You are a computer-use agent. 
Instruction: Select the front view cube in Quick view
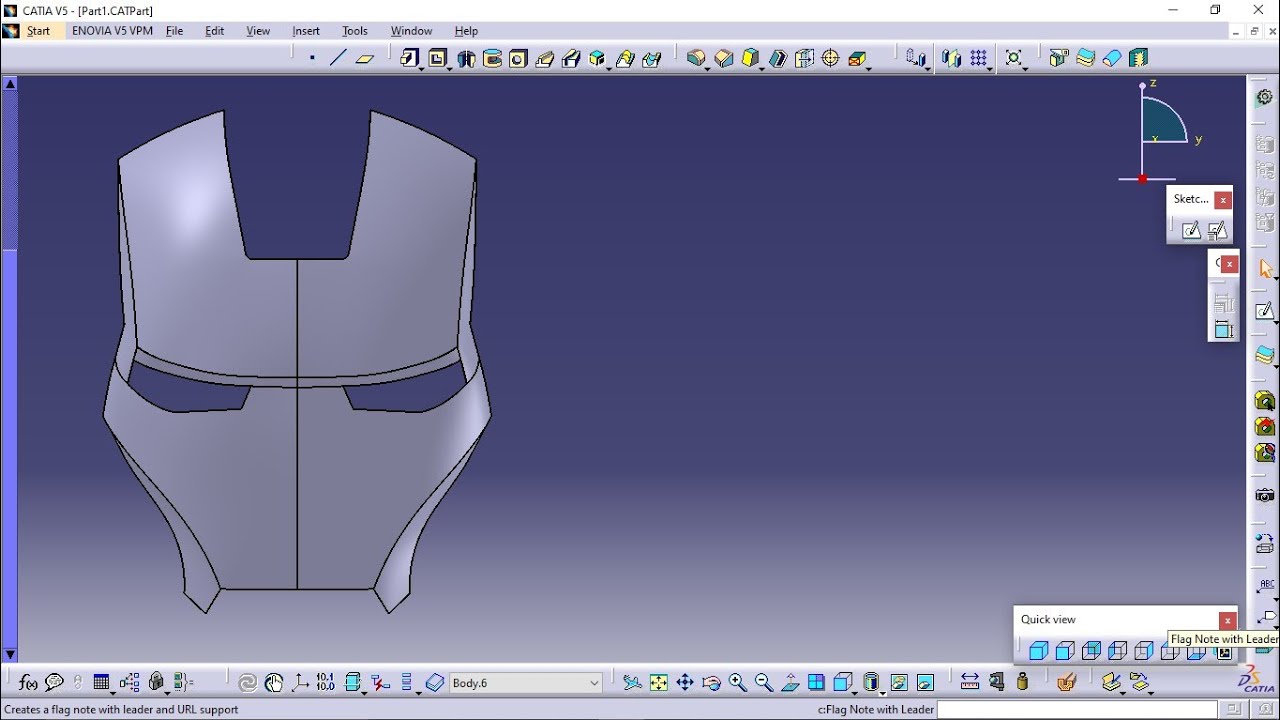(1065, 652)
